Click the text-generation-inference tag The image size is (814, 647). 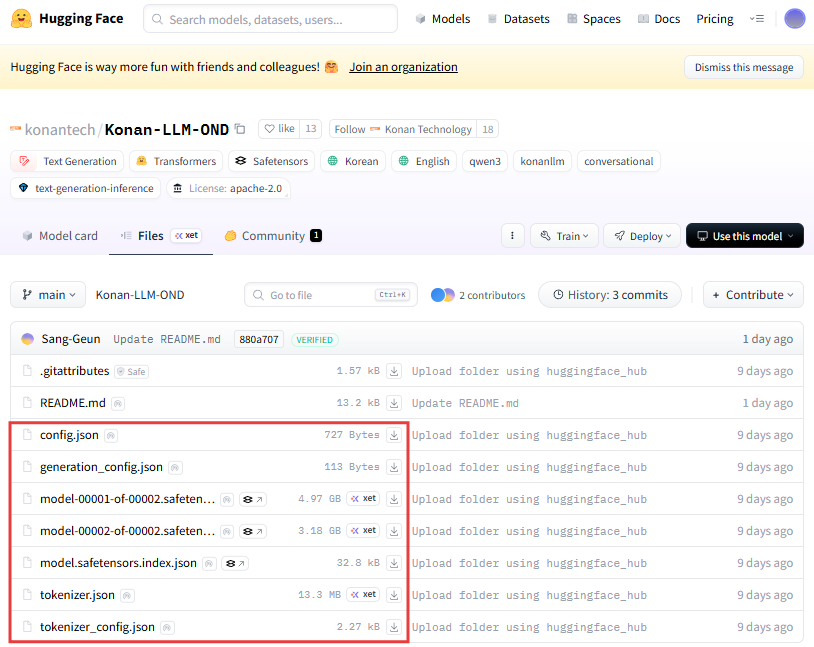click(x=86, y=188)
